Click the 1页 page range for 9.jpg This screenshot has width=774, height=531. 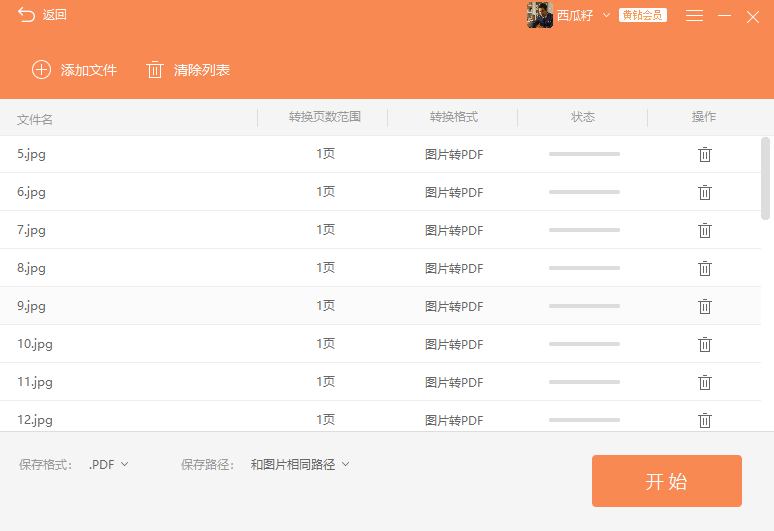click(x=326, y=306)
